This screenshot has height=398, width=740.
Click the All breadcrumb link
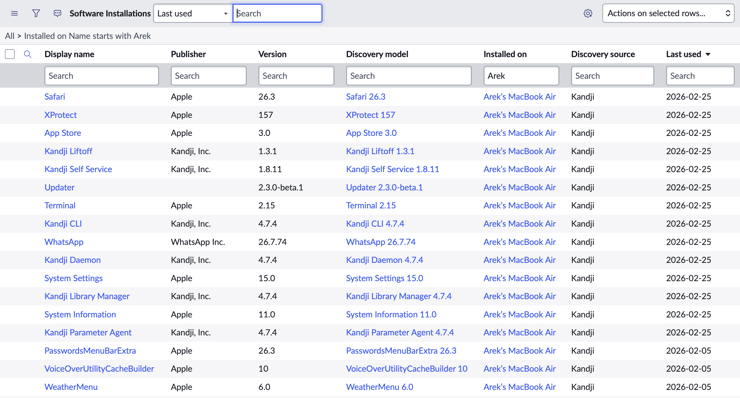(9, 36)
